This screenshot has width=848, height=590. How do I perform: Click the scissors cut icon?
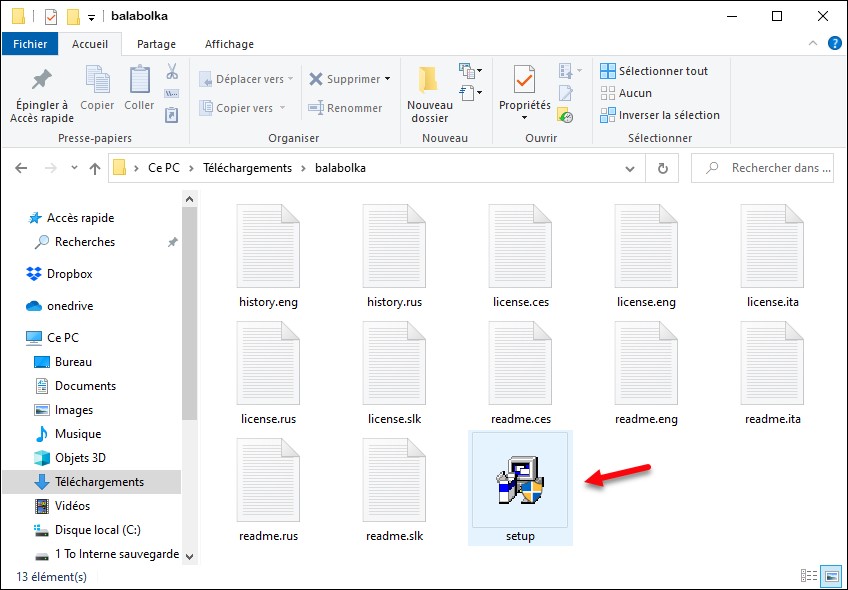(171, 71)
